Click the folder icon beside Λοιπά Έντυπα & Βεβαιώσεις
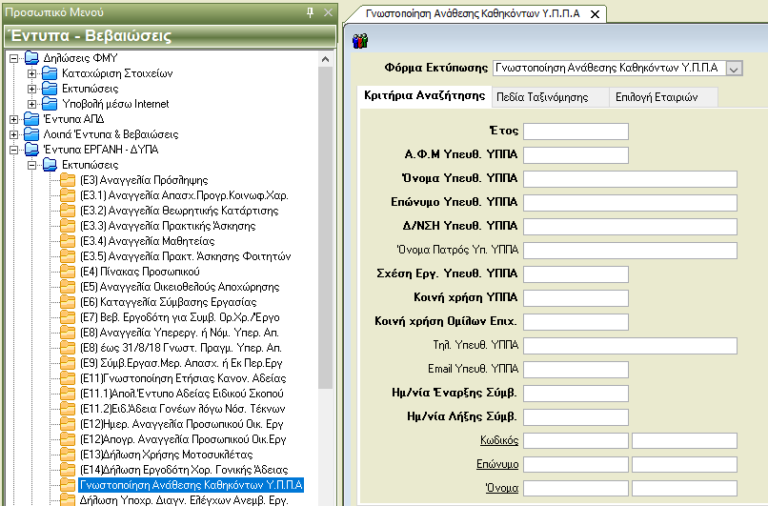Viewport: 768px width, 506px height. (30, 134)
